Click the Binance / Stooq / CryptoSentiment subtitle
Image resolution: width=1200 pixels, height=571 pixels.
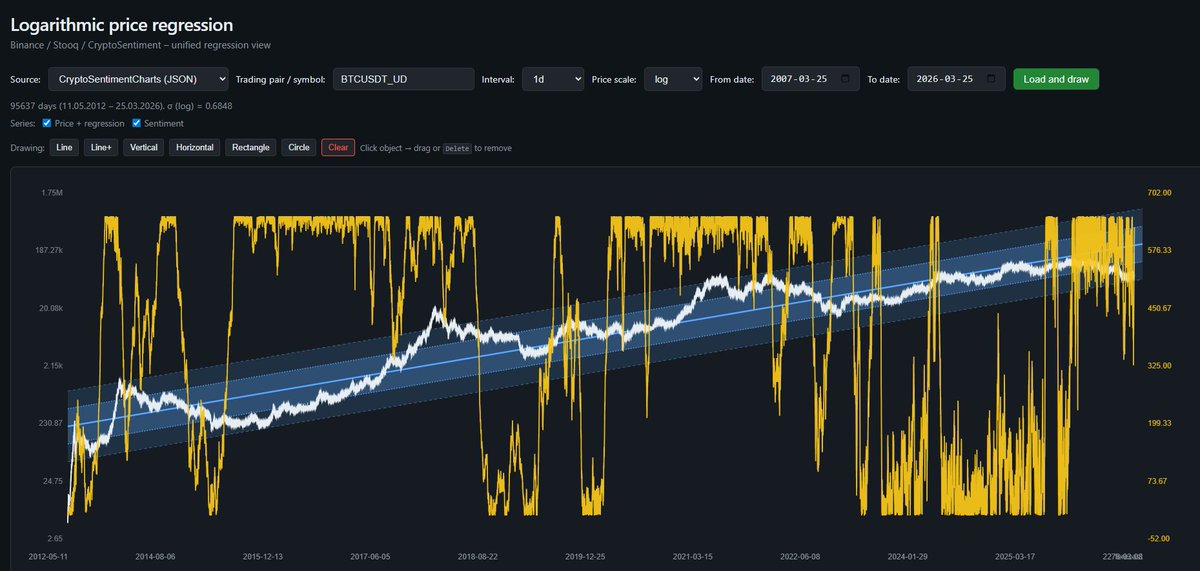pos(140,45)
